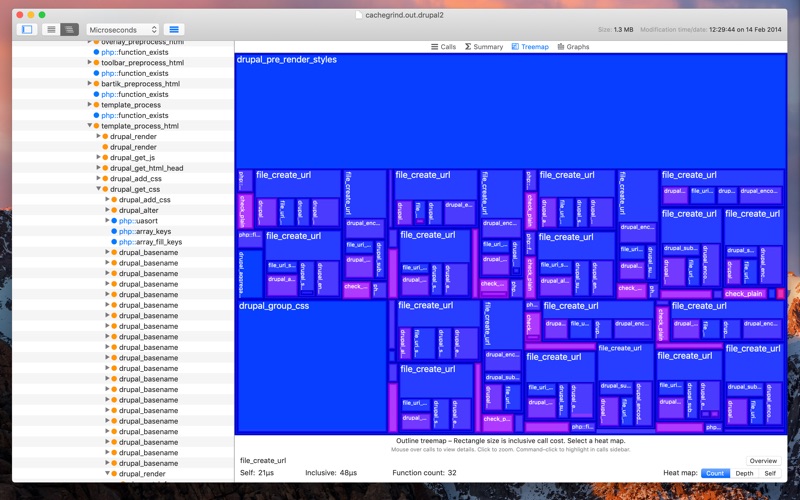Click the orange dot beside template_process
Image resolution: width=800 pixels, height=500 pixels.
click(x=96, y=105)
